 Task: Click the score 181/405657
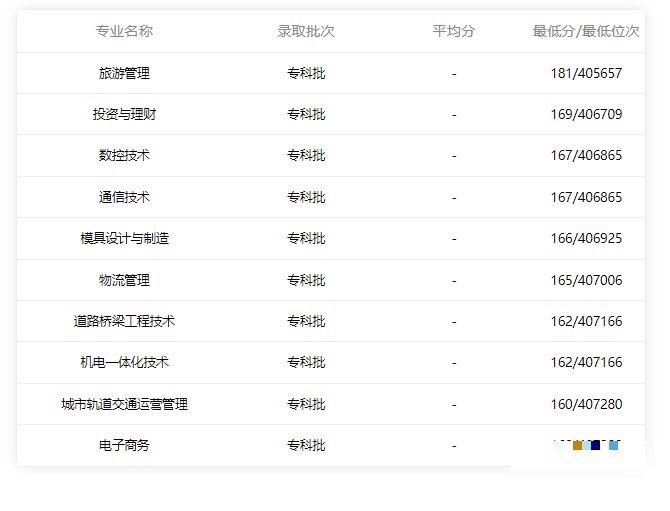coord(586,73)
